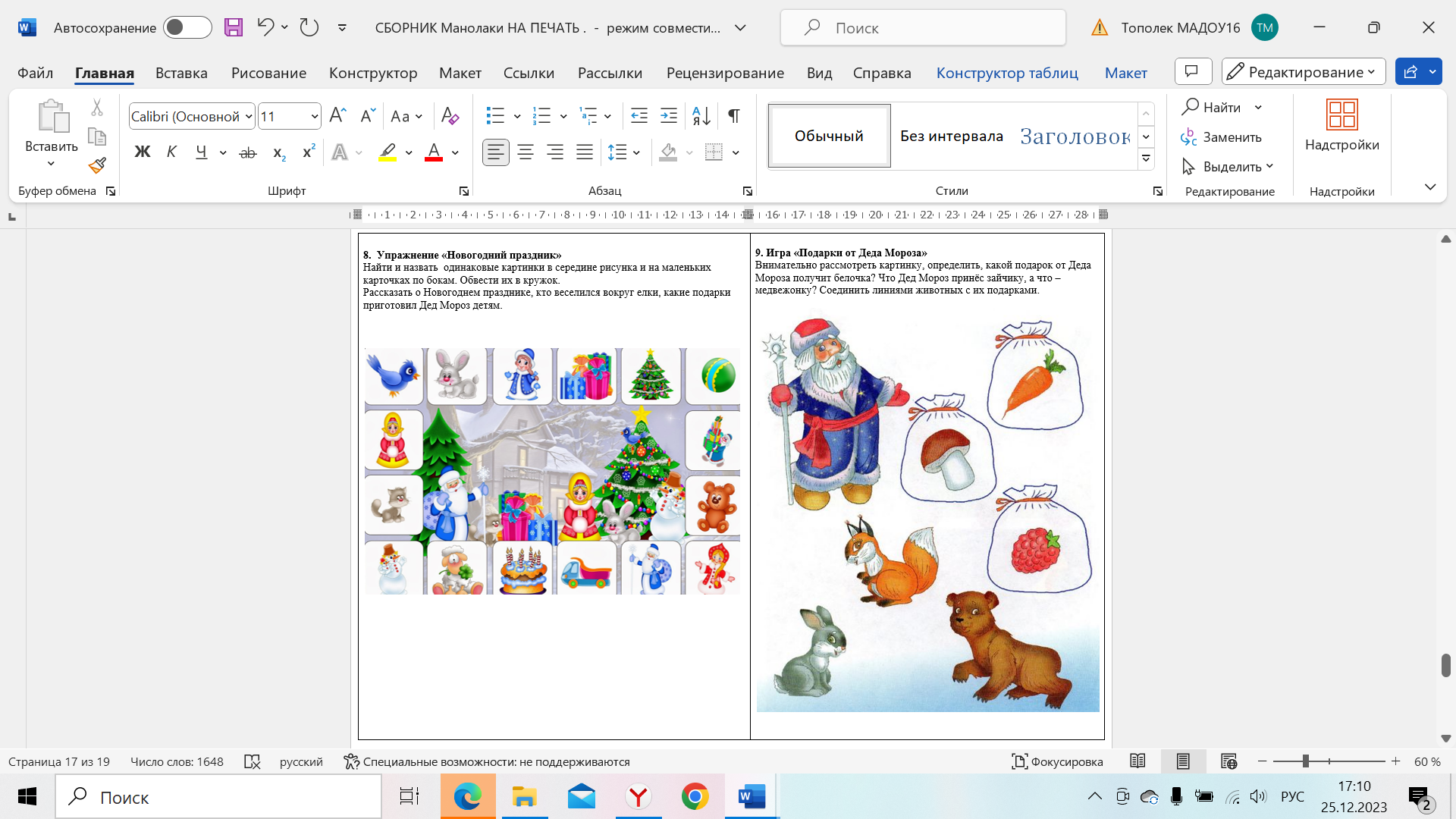
Task: Toggle the show paragraph marks icon
Action: pos(733,116)
